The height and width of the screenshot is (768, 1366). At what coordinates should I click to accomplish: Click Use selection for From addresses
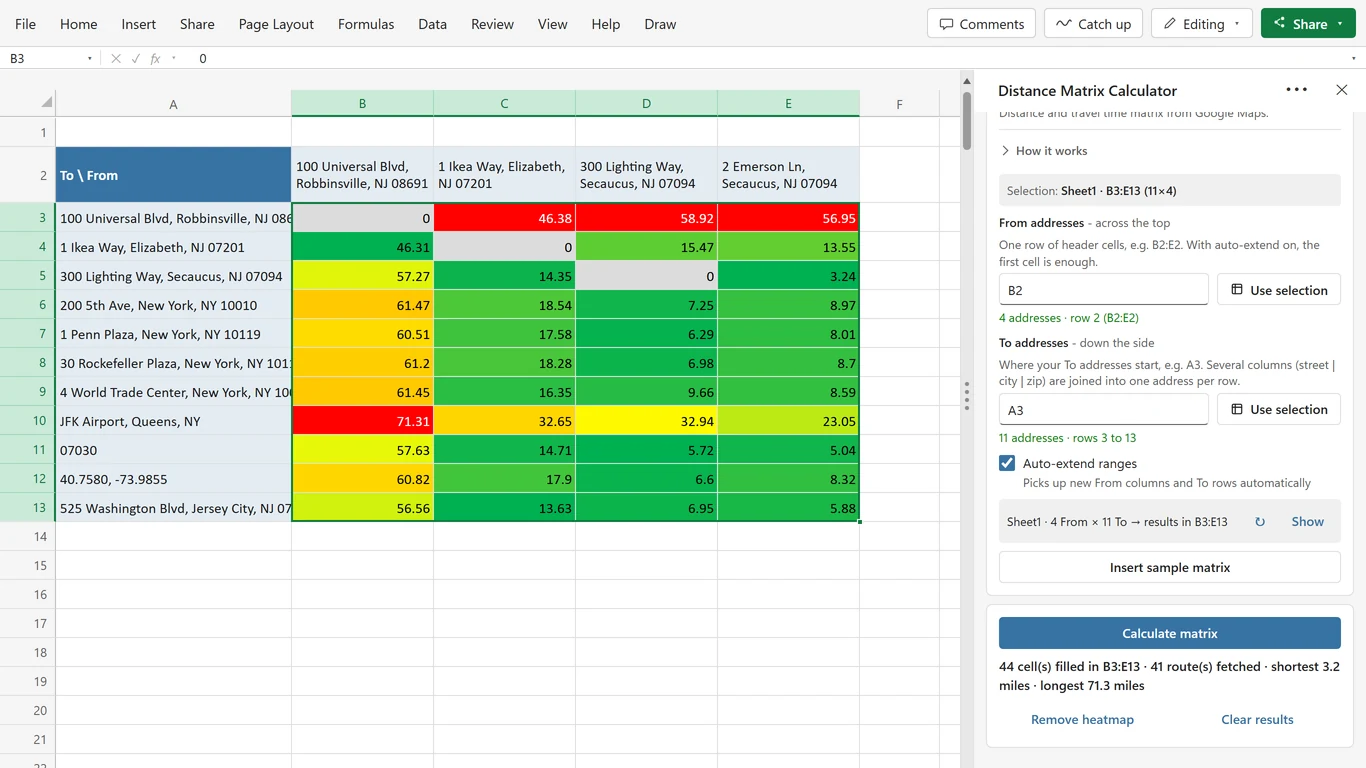click(1279, 290)
